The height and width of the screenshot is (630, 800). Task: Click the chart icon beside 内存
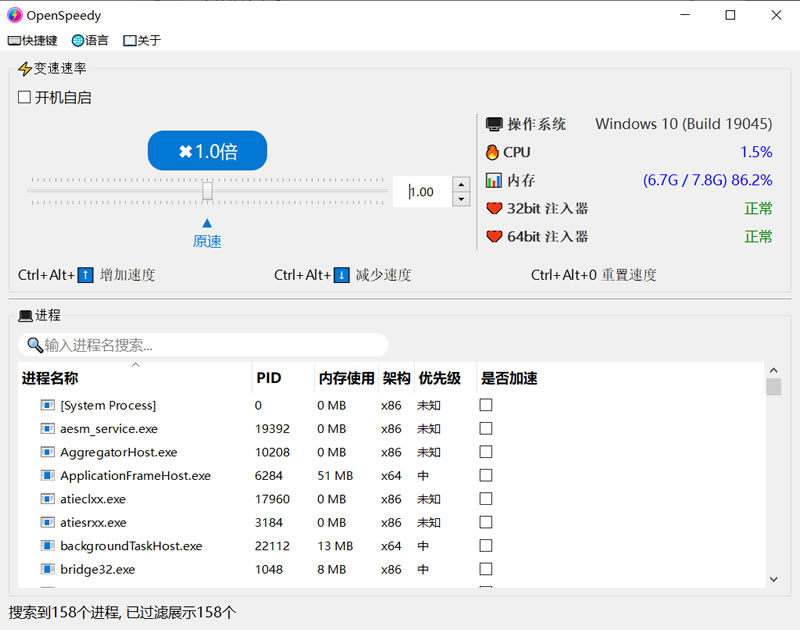493,180
